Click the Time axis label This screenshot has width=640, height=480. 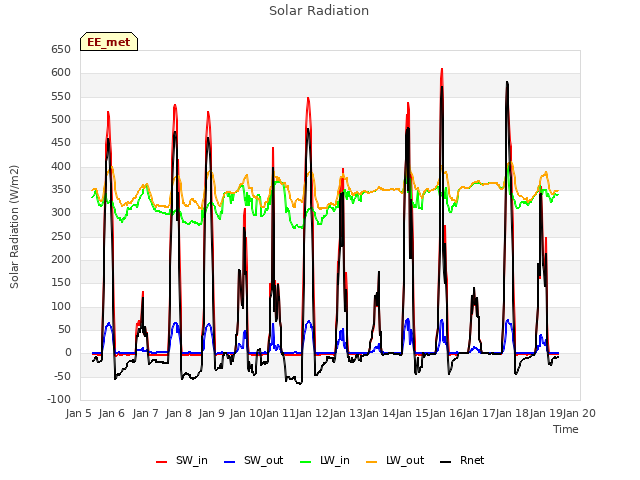566,429
